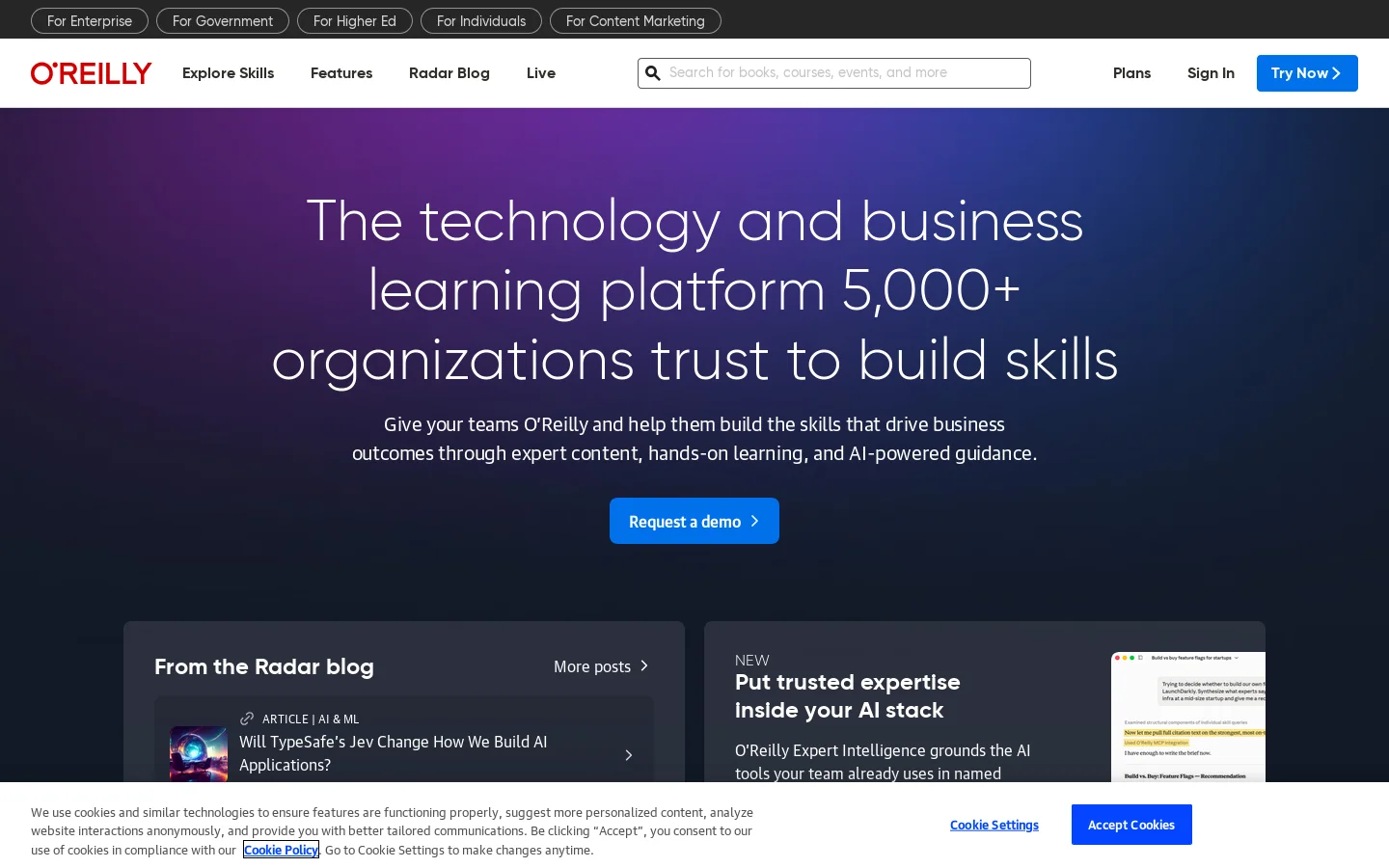Click the Try Now button
The height and width of the screenshot is (868, 1389).
pos(1307,73)
